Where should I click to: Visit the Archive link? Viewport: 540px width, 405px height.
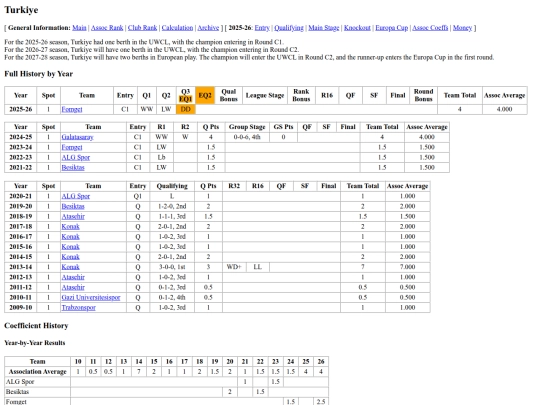tap(208, 28)
